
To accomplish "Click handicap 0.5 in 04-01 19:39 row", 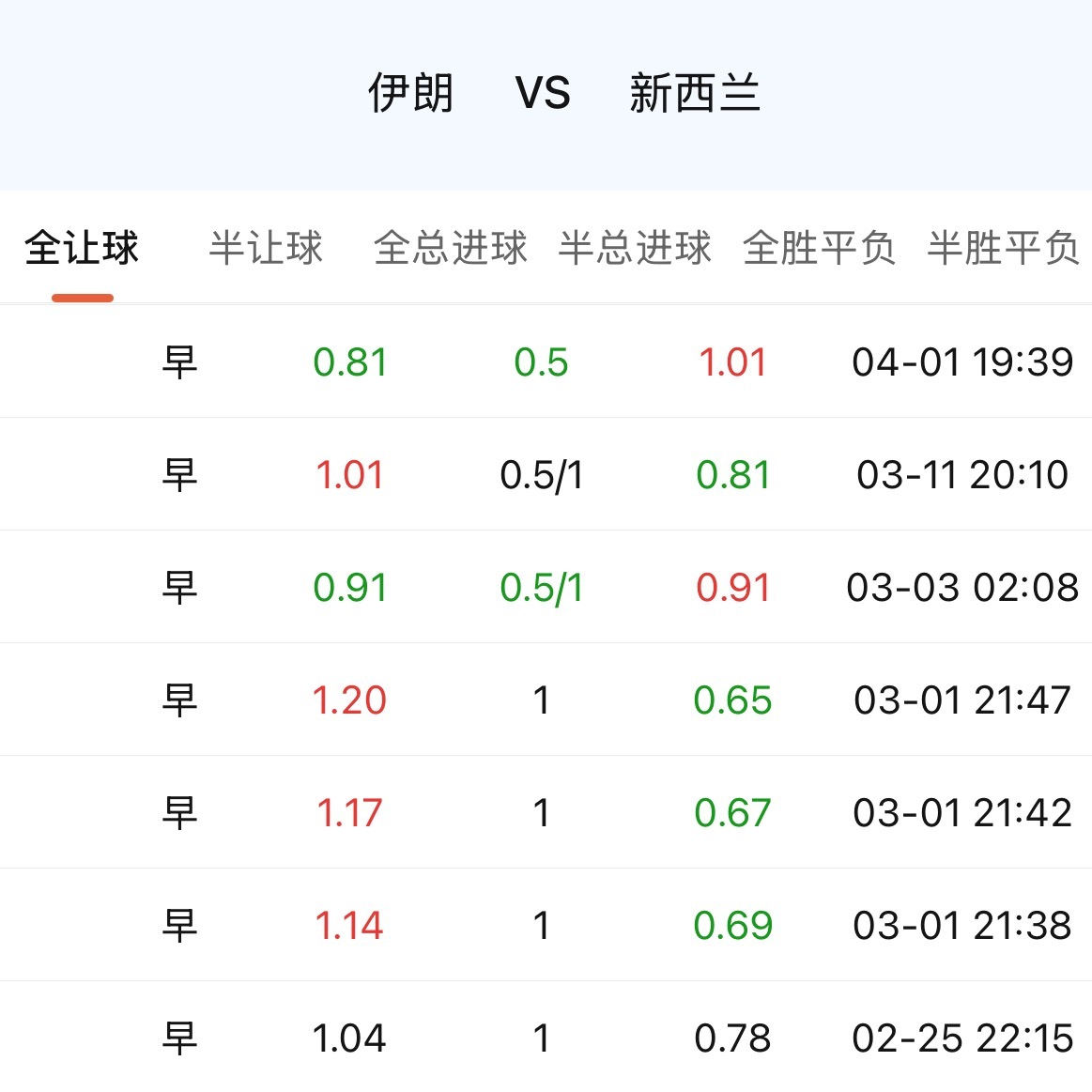I will tap(541, 362).
